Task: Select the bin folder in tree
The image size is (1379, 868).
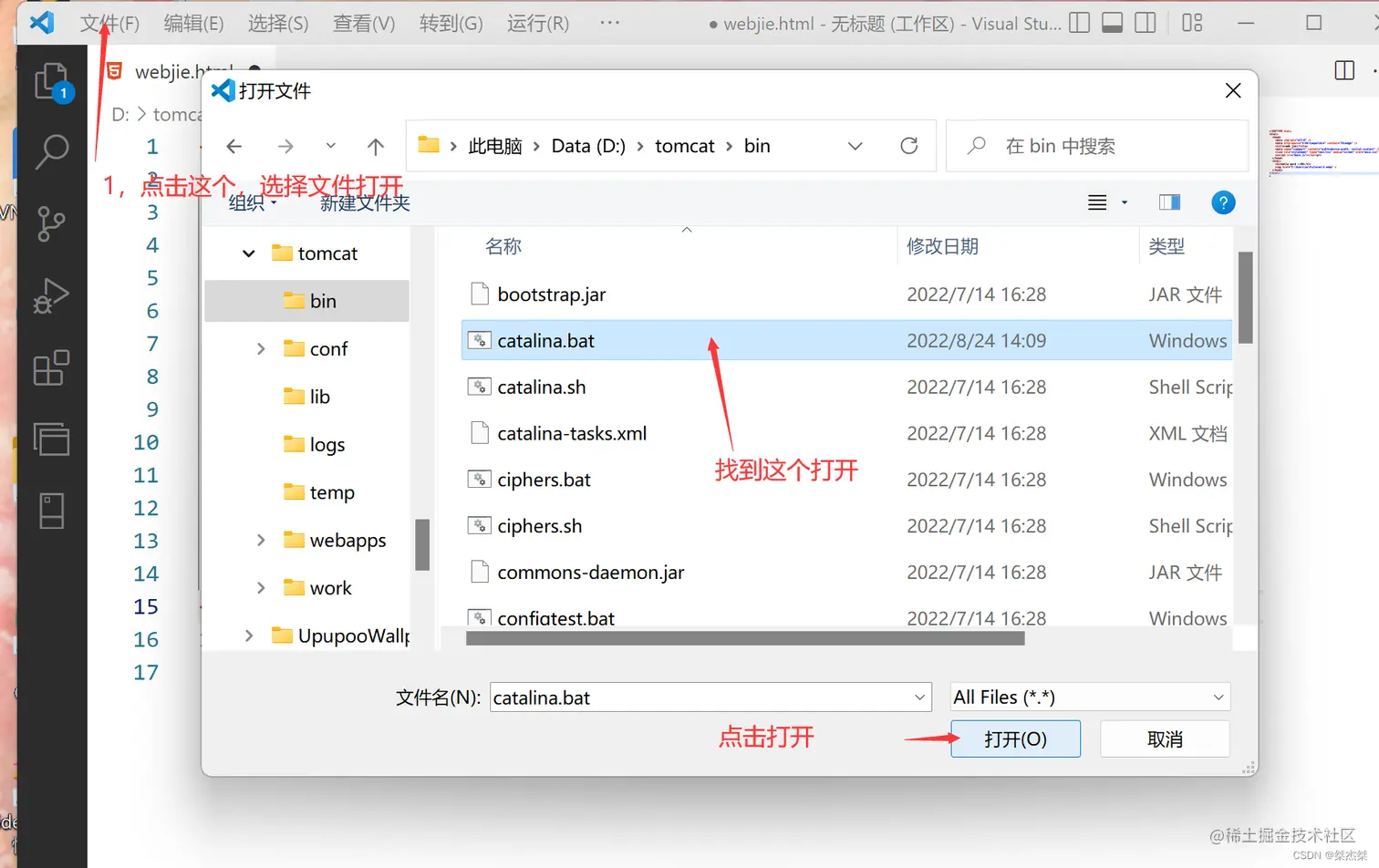Action: click(x=307, y=301)
